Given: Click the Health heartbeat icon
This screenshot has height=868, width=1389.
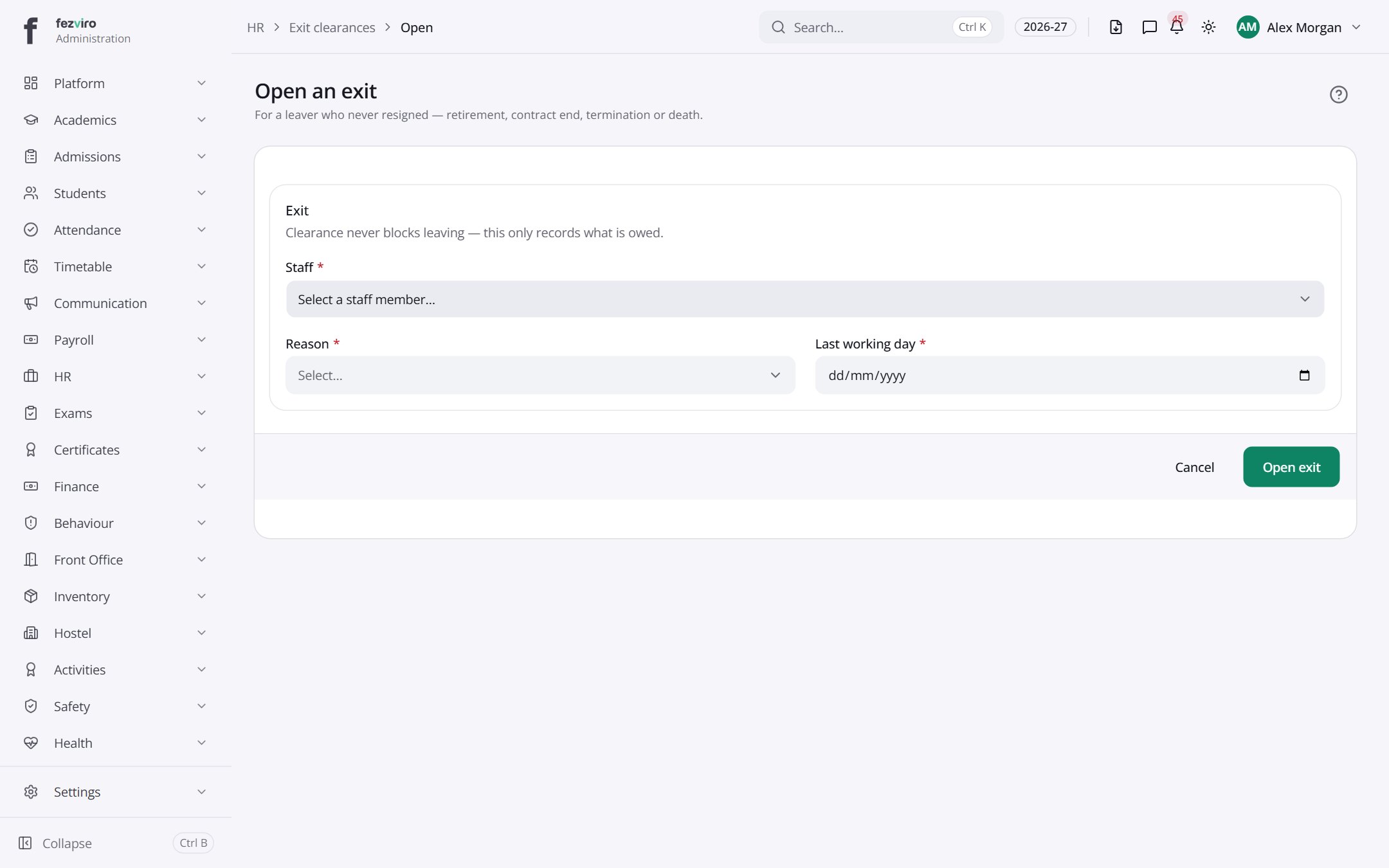Looking at the screenshot, I should (31, 743).
